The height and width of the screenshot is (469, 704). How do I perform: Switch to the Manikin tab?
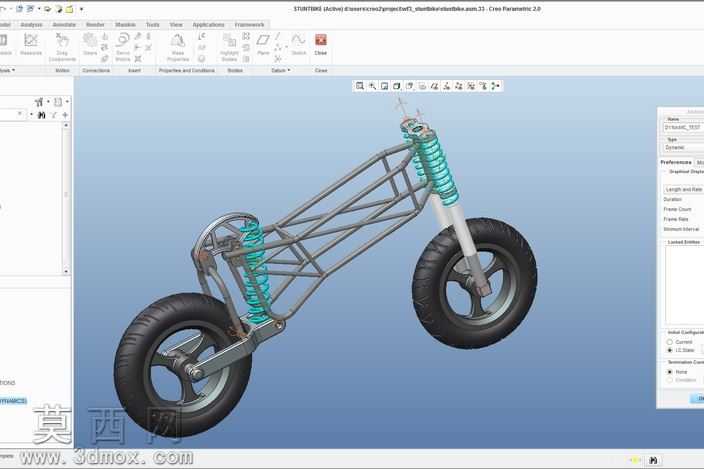125,25
